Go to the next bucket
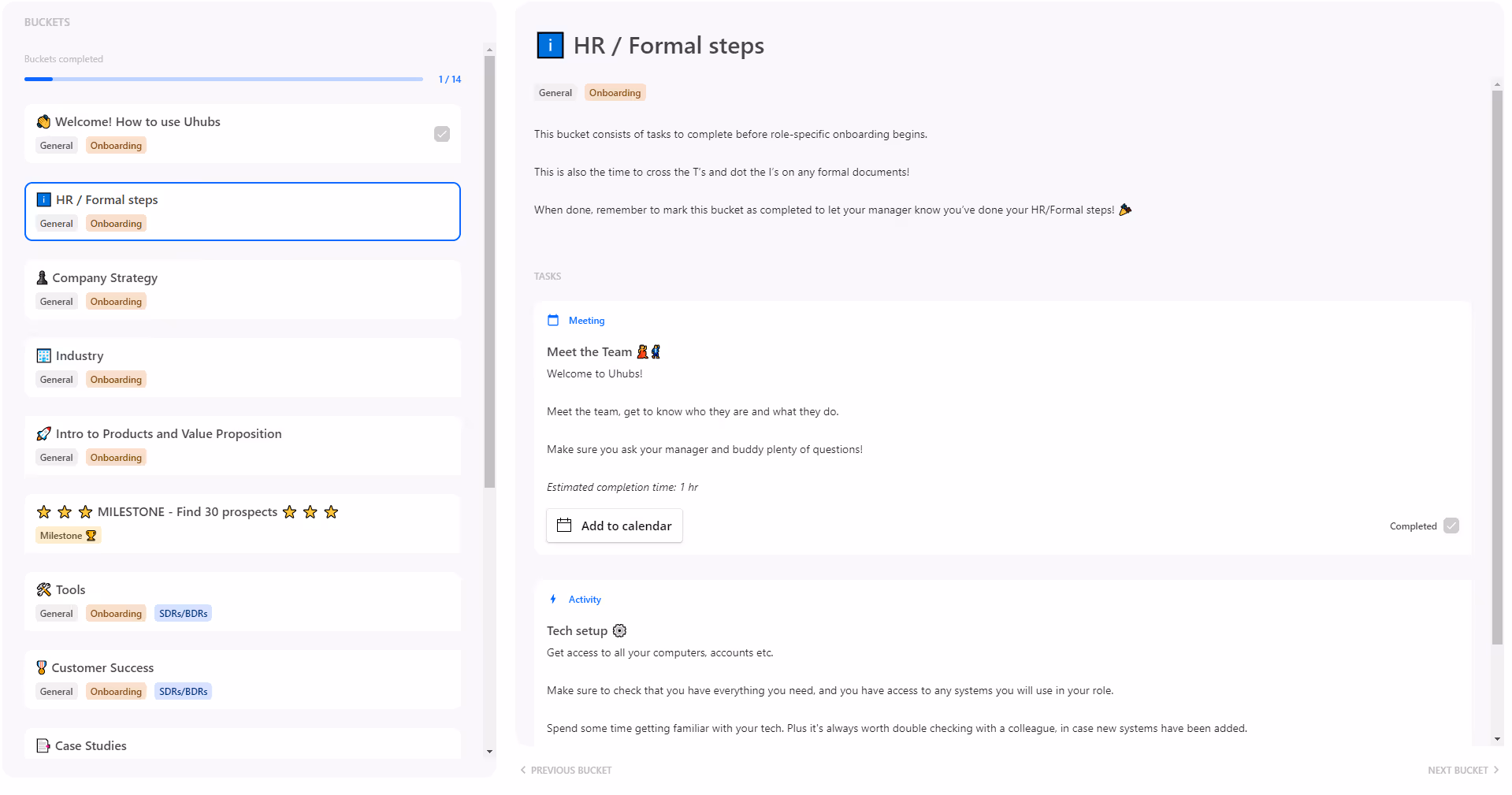1512x795 pixels. (x=1463, y=770)
